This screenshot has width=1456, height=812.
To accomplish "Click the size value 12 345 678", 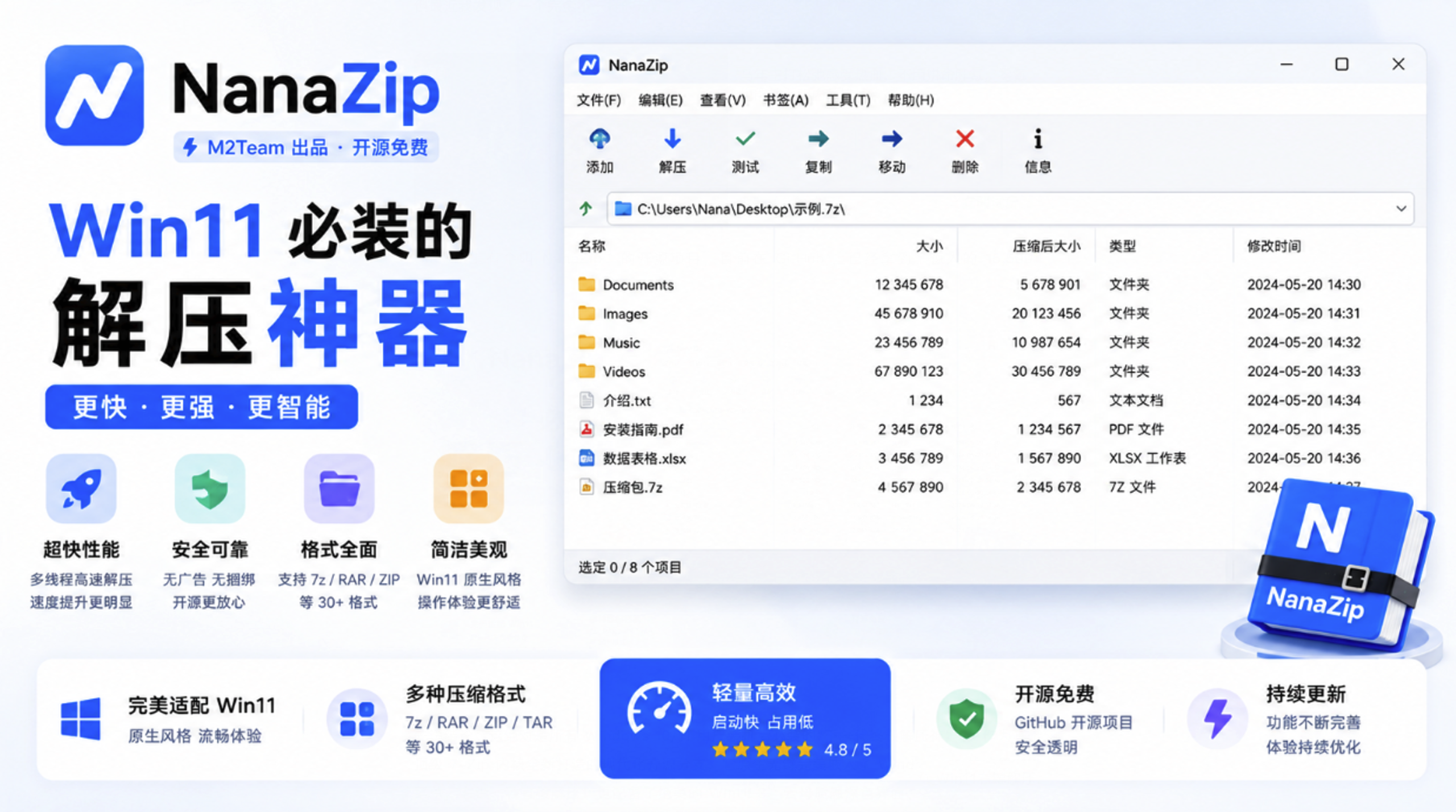I will pos(909,284).
